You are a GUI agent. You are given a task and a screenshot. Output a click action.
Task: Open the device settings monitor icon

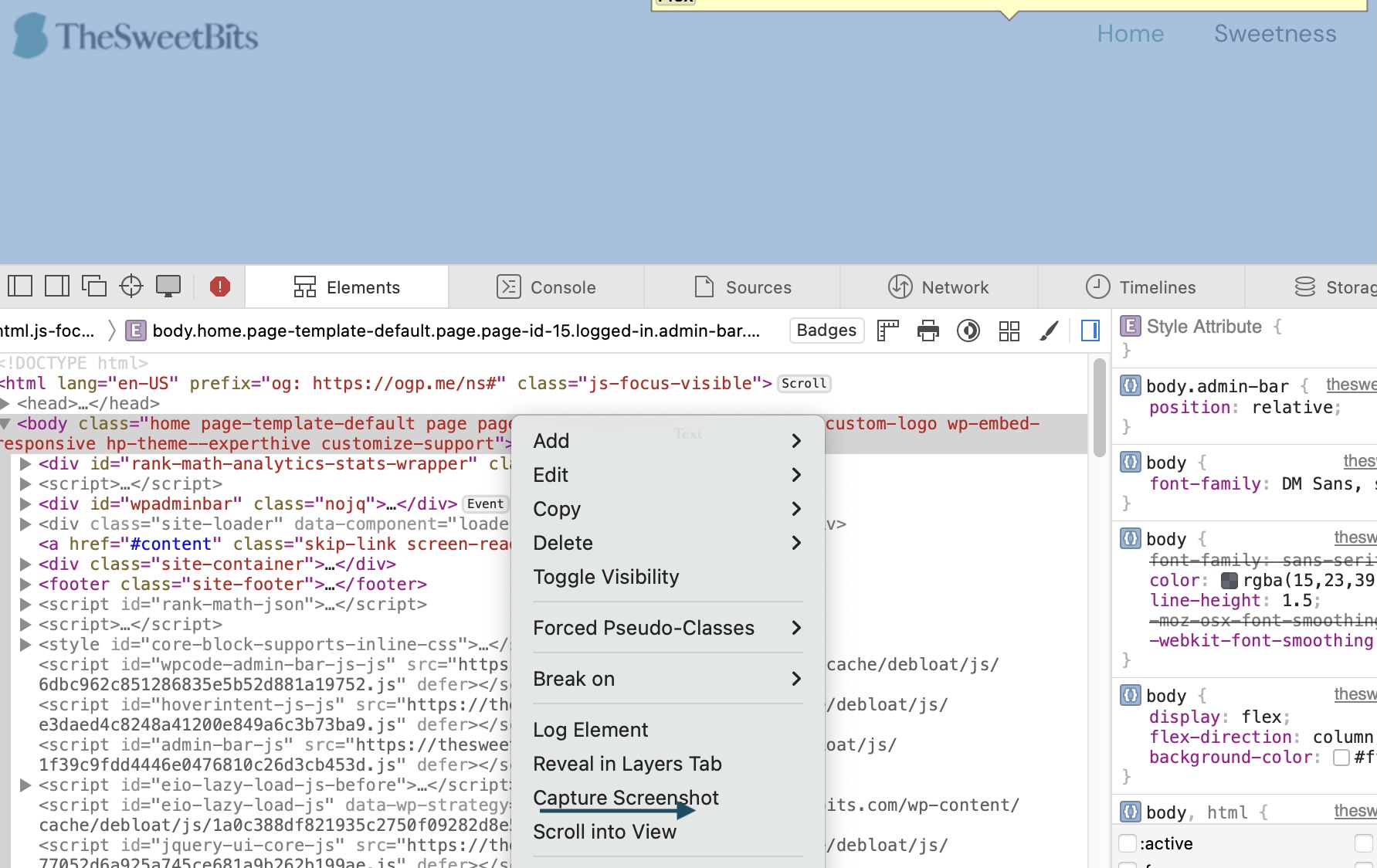(x=168, y=287)
